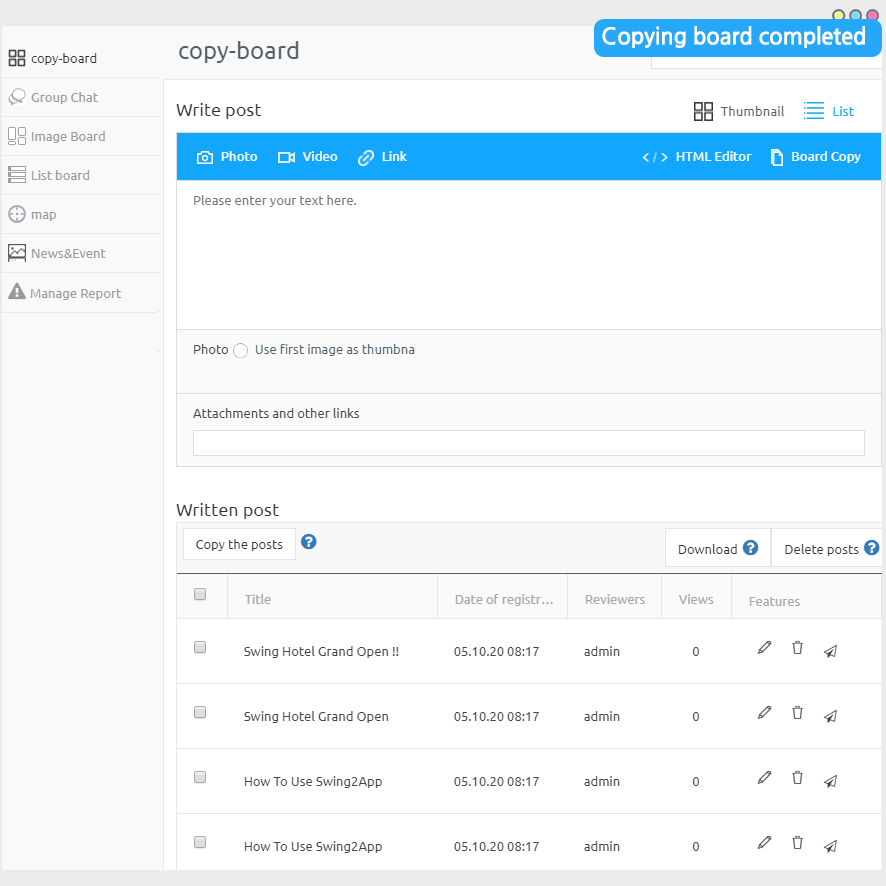
Task: Delete the How To Use Swing2App post
Action: (797, 777)
